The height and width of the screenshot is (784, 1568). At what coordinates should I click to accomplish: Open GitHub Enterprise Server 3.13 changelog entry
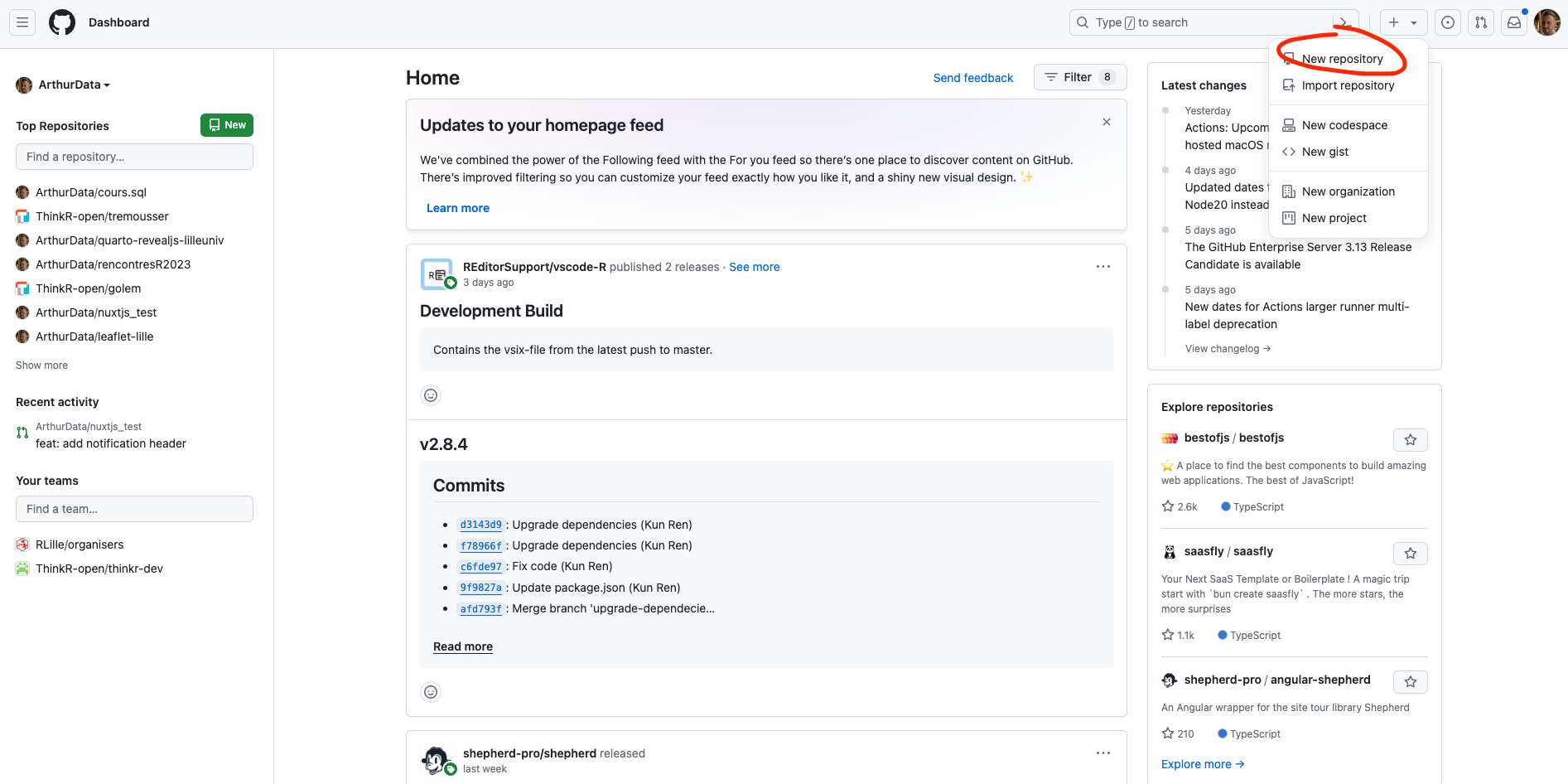(1299, 256)
